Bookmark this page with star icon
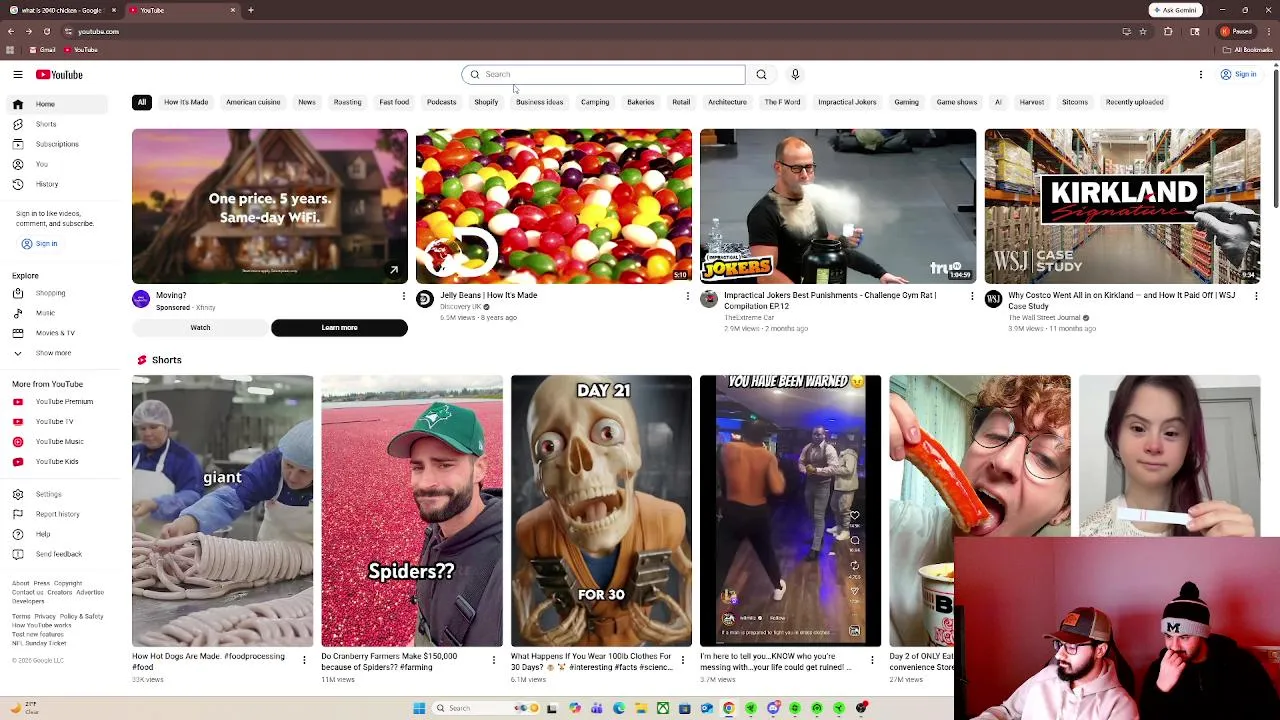The width and height of the screenshot is (1280, 720). 1142,31
